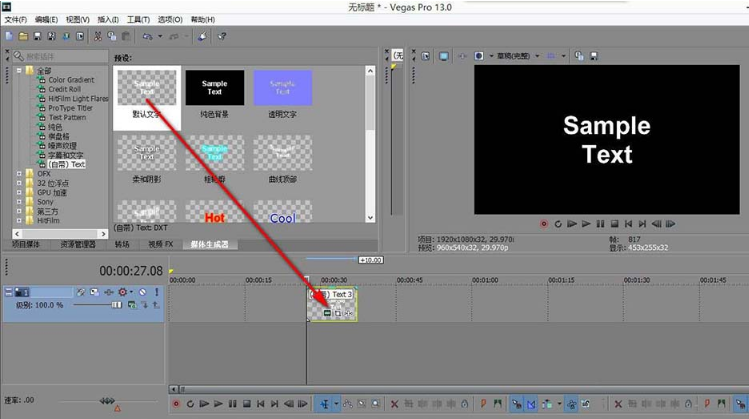The height and width of the screenshot is (419, 749).
Task: Click the What's This help icon
Action: pyautogui.click(x=222, y=36)
